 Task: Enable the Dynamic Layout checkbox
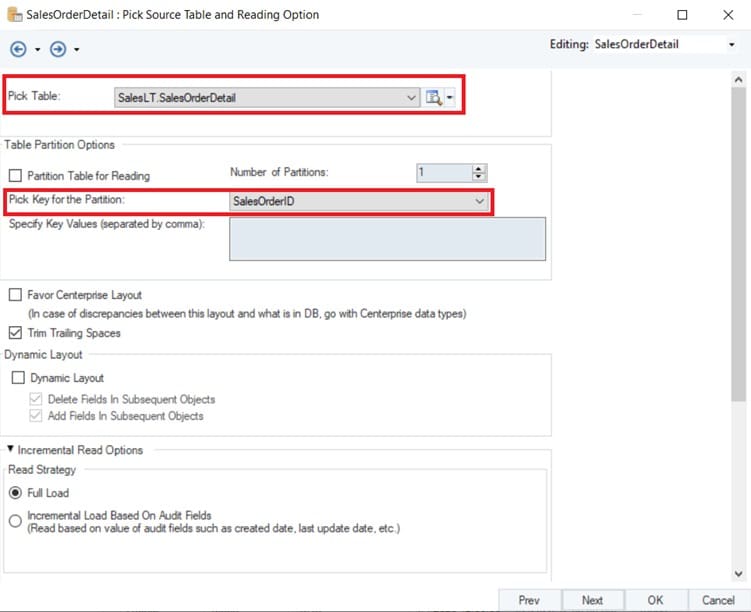[18, 378]
